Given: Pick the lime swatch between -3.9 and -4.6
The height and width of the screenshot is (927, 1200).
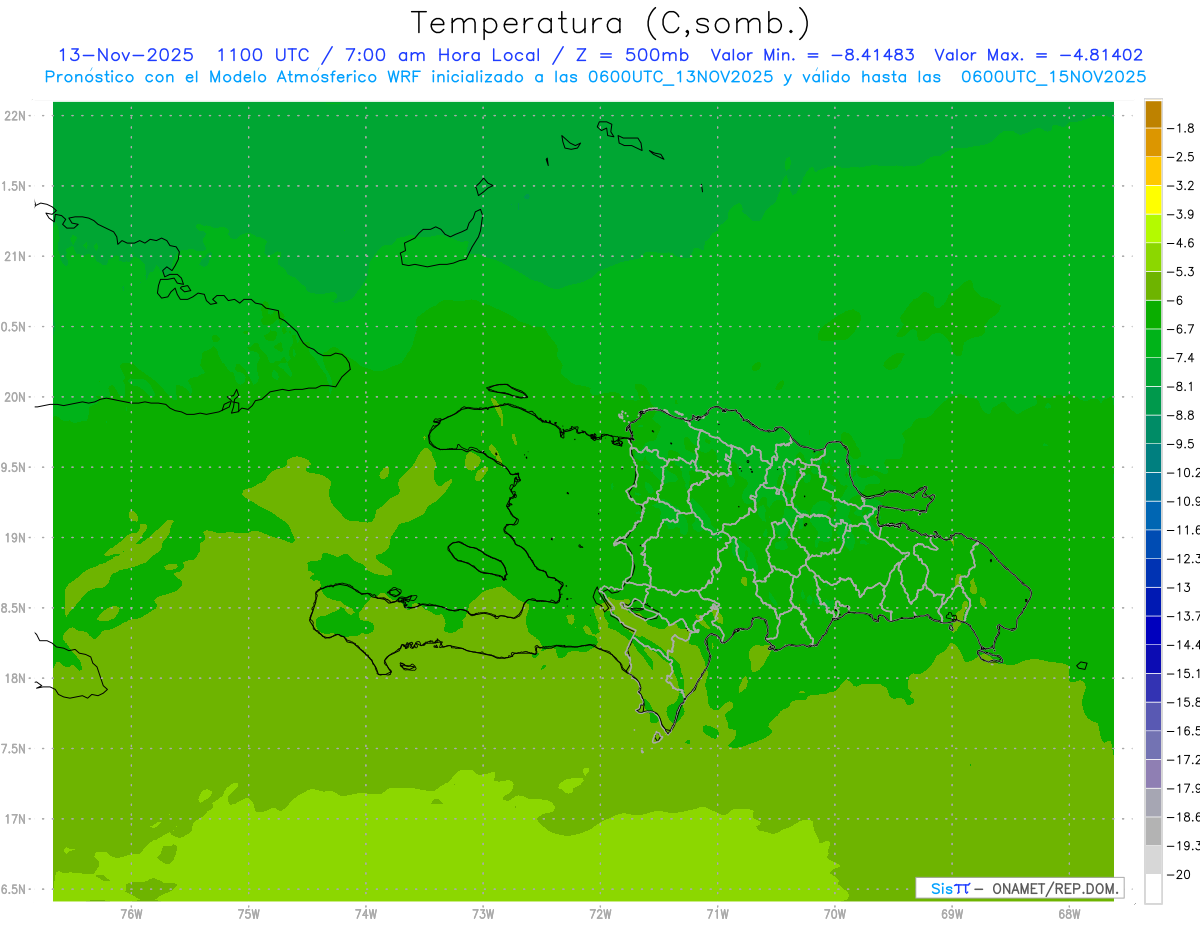Looking at the screenshot, I should (x=1153, y=229).
